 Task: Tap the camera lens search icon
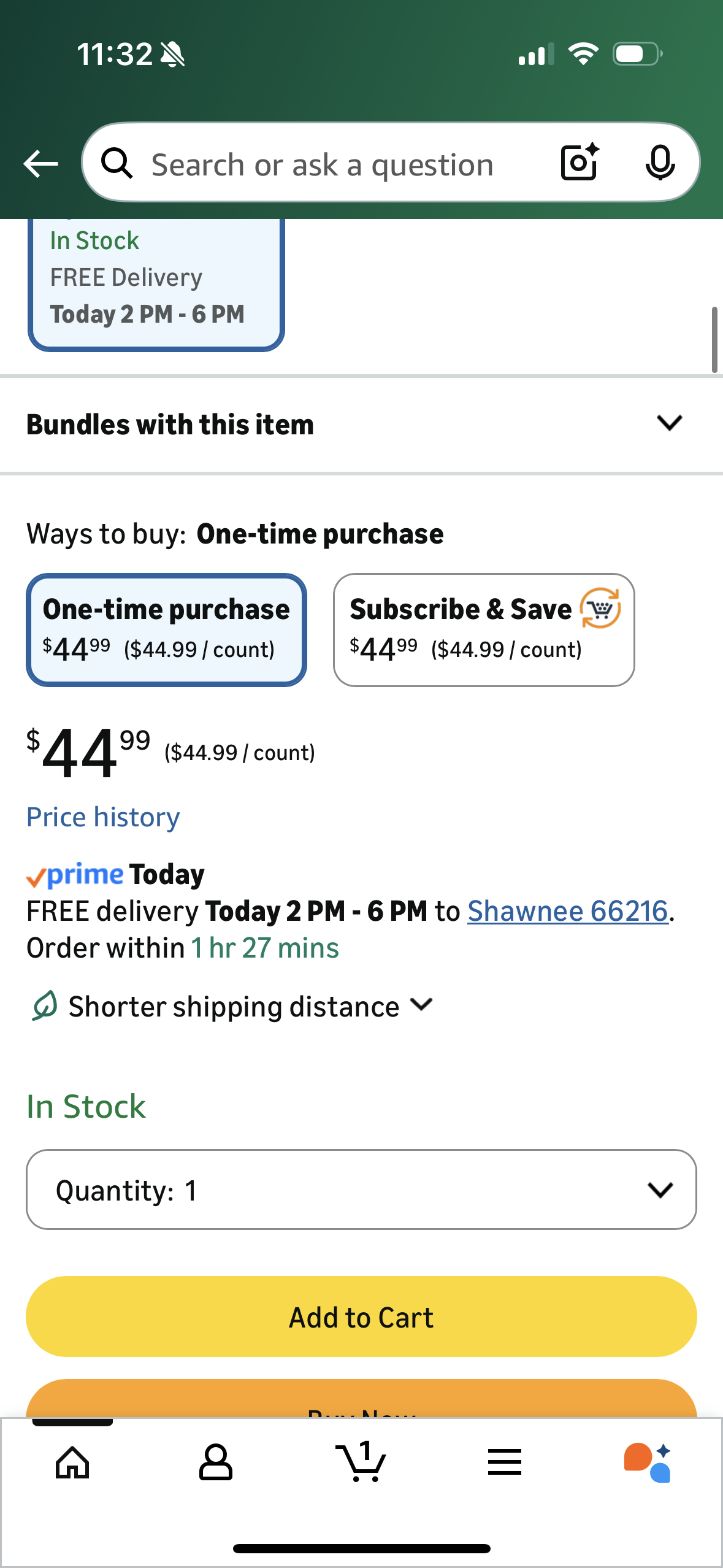[x=580, y=163]
